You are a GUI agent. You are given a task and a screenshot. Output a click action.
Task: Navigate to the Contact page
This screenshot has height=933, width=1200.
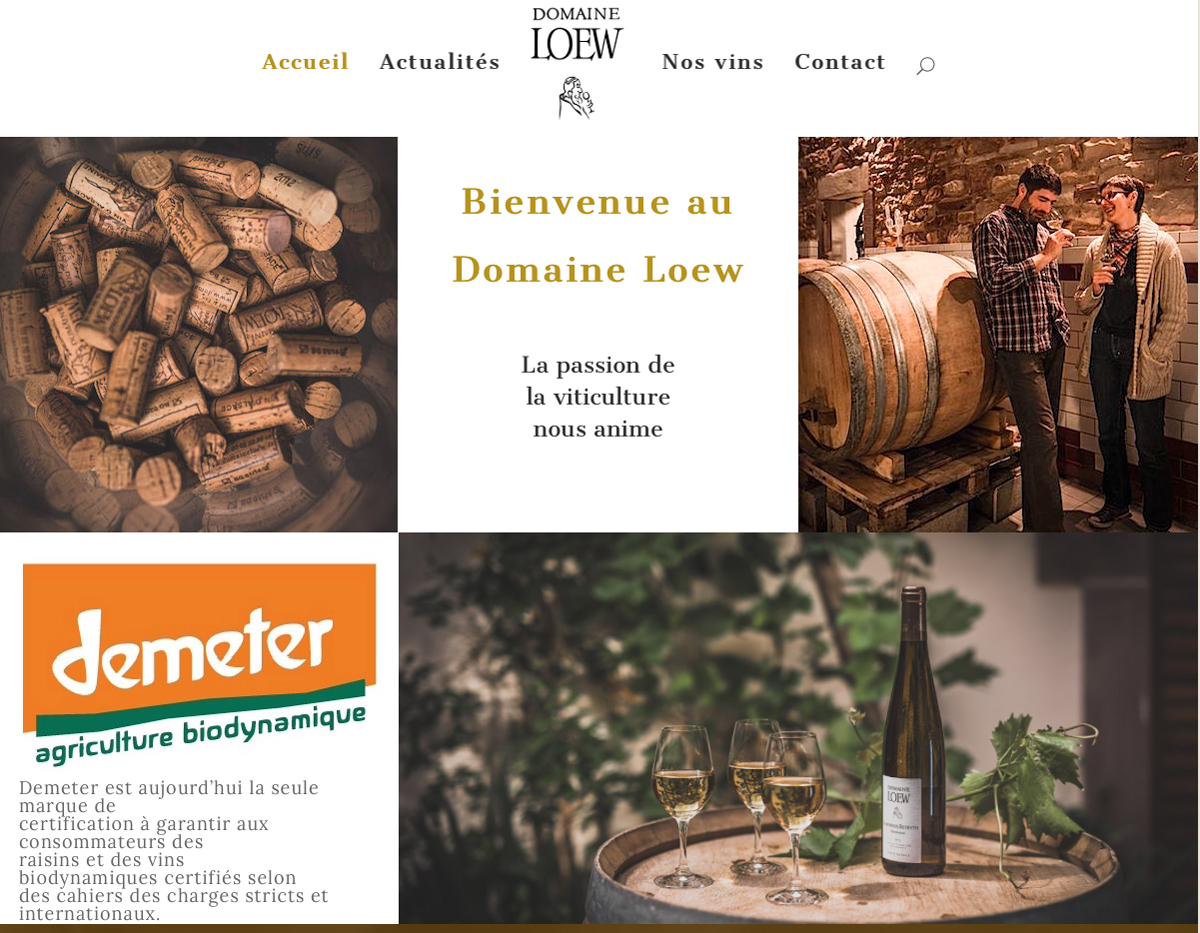click(840, 62)
